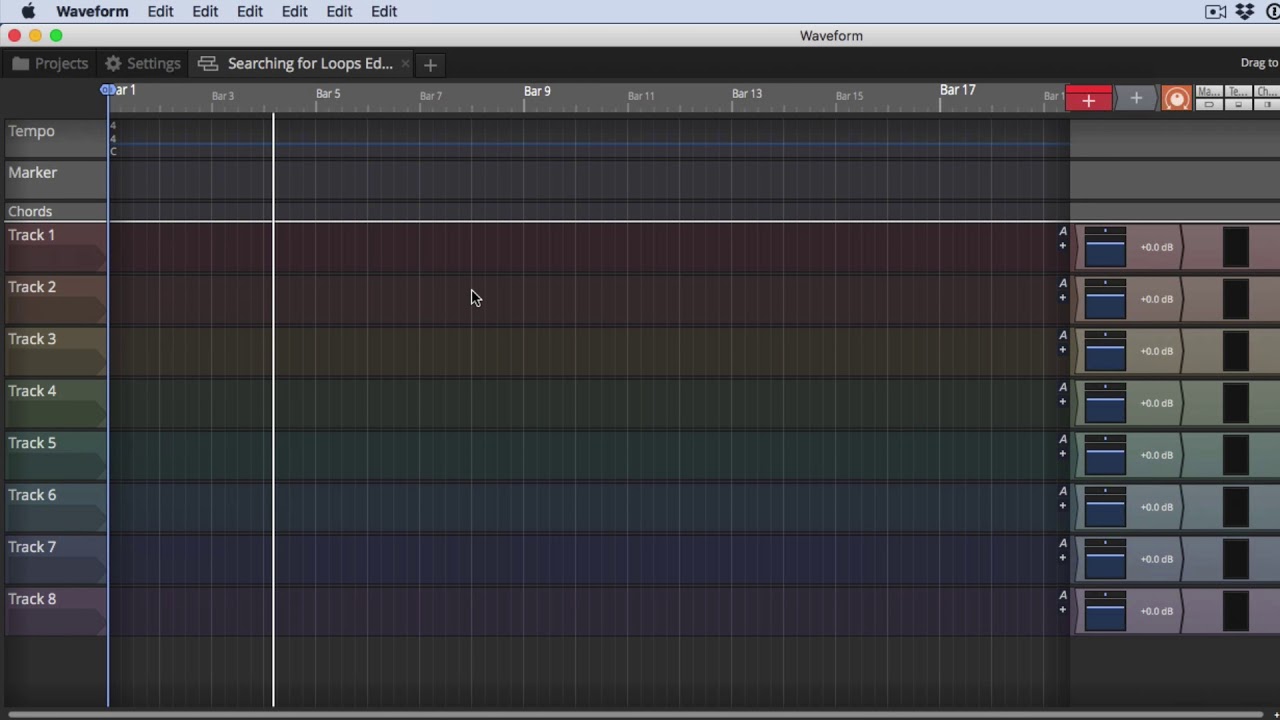The image size is (1280, 720).
Task: Switch to the Settings tab
Action: (x=142, y=63)
